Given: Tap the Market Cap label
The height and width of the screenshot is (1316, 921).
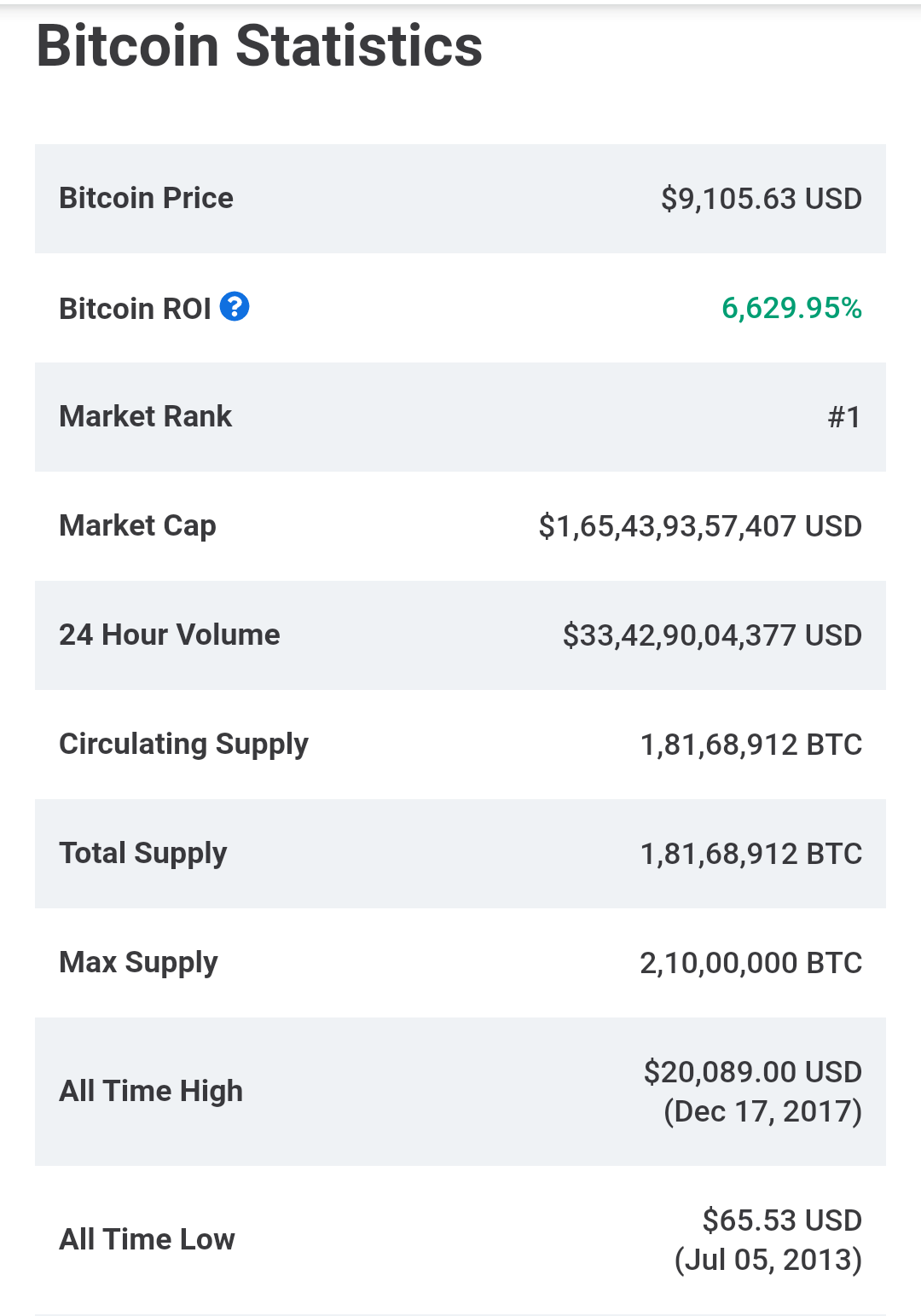Looking at the screenshot, I should [137, 525].
